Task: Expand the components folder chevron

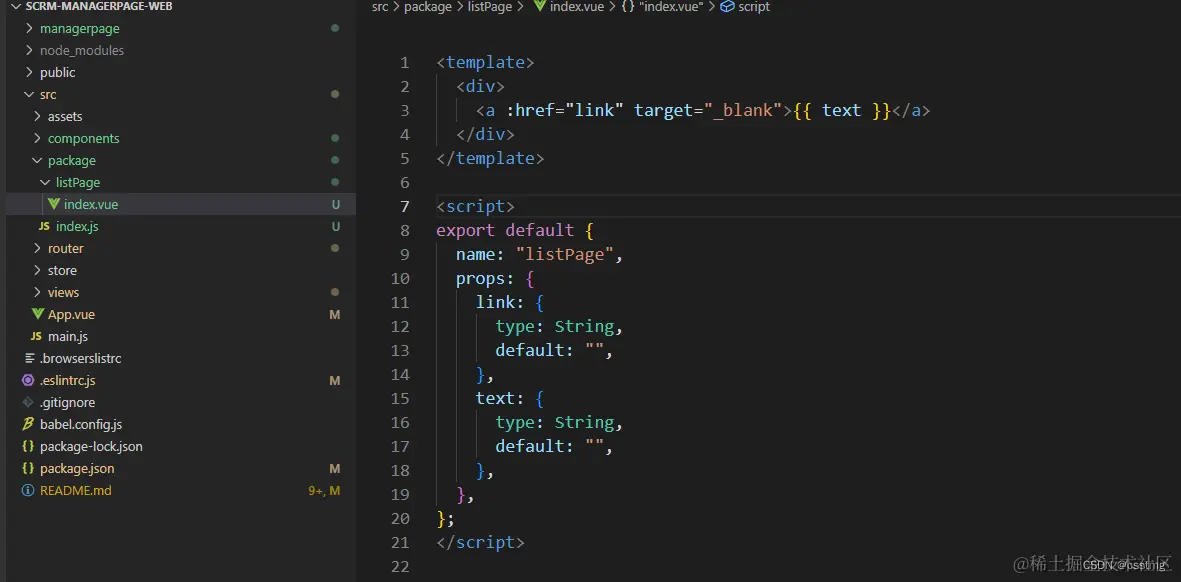Action: [38, 139]
